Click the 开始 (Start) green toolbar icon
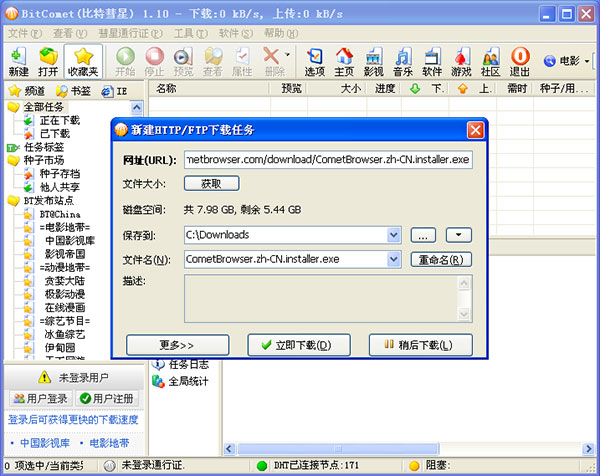Screen dimensions: 600x476 pyautogui.click(x=125, y=62)
